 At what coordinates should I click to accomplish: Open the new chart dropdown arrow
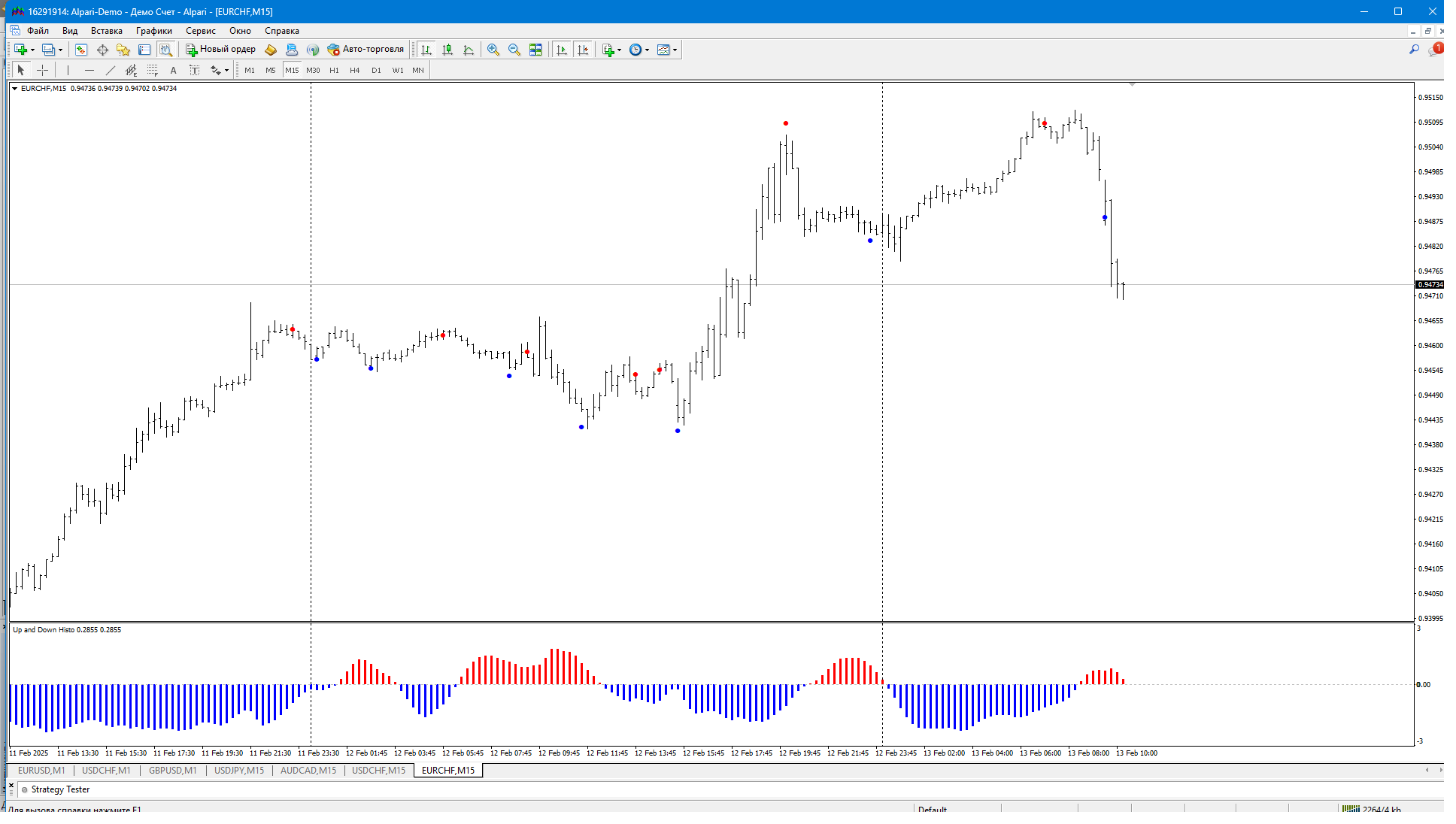(x=32, y=50)
